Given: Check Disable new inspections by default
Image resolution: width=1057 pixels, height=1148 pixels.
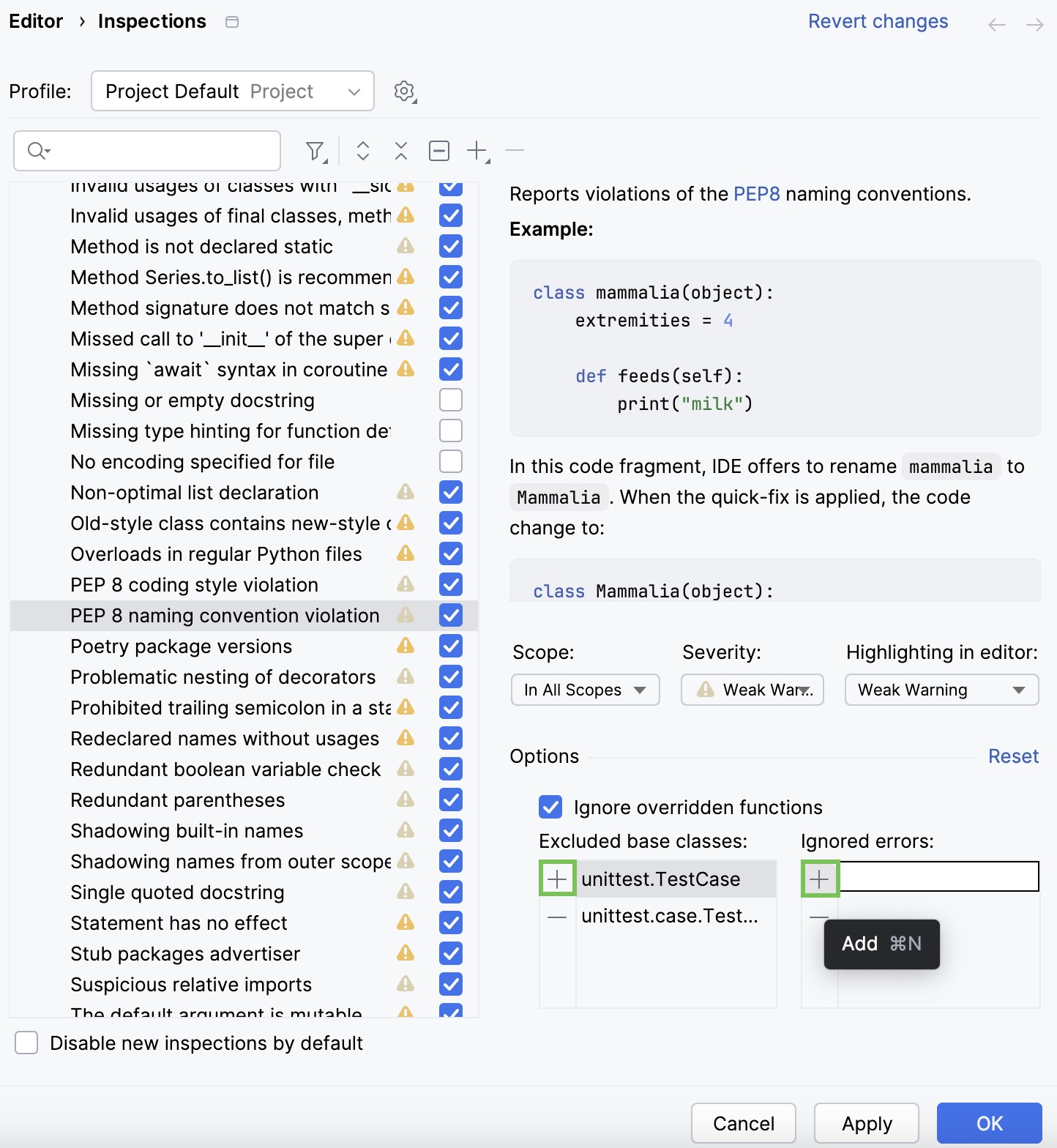Looking at the screenshot, I should click(x=27, y=1043).
